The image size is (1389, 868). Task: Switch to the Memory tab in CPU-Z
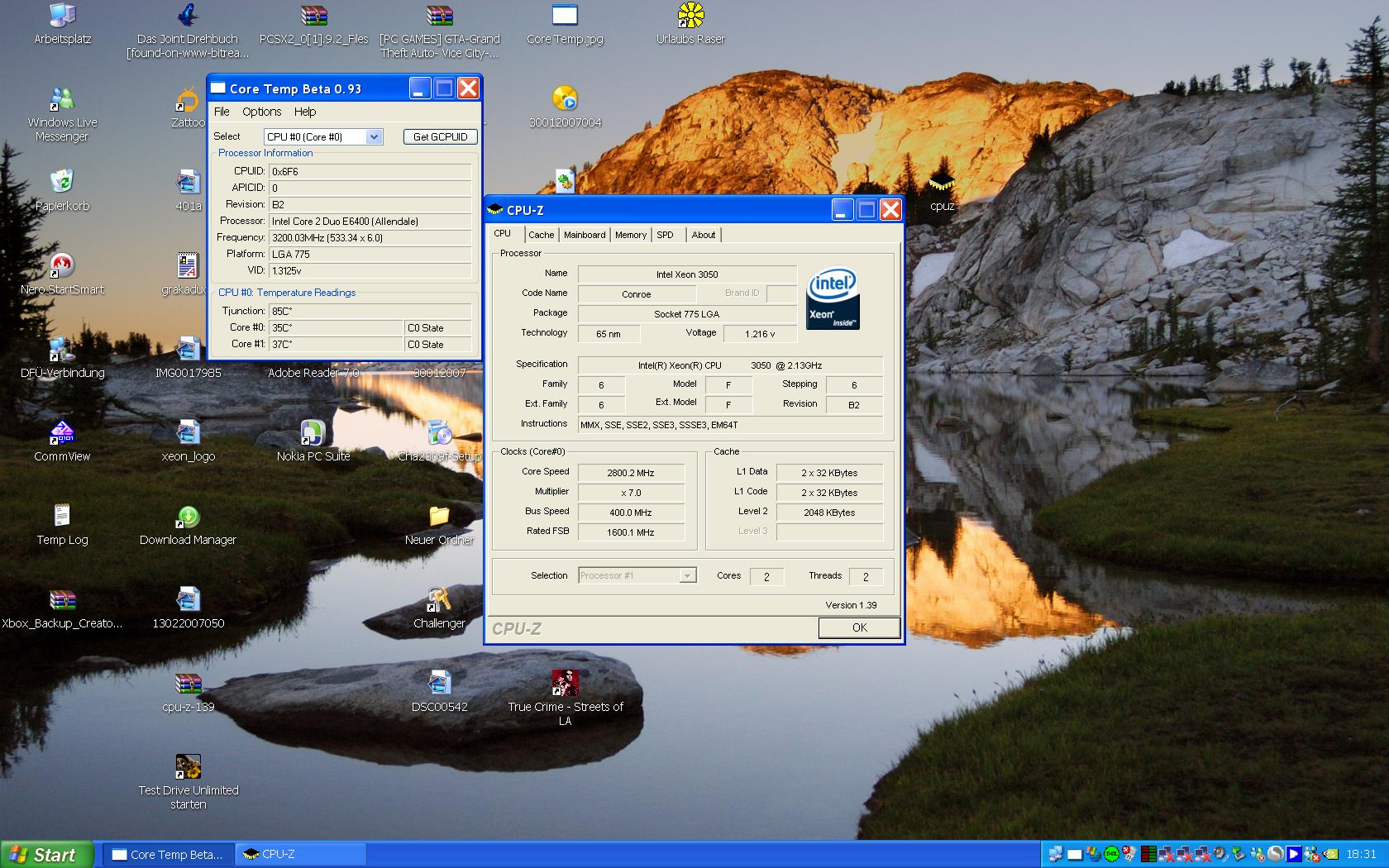(631, 235)
